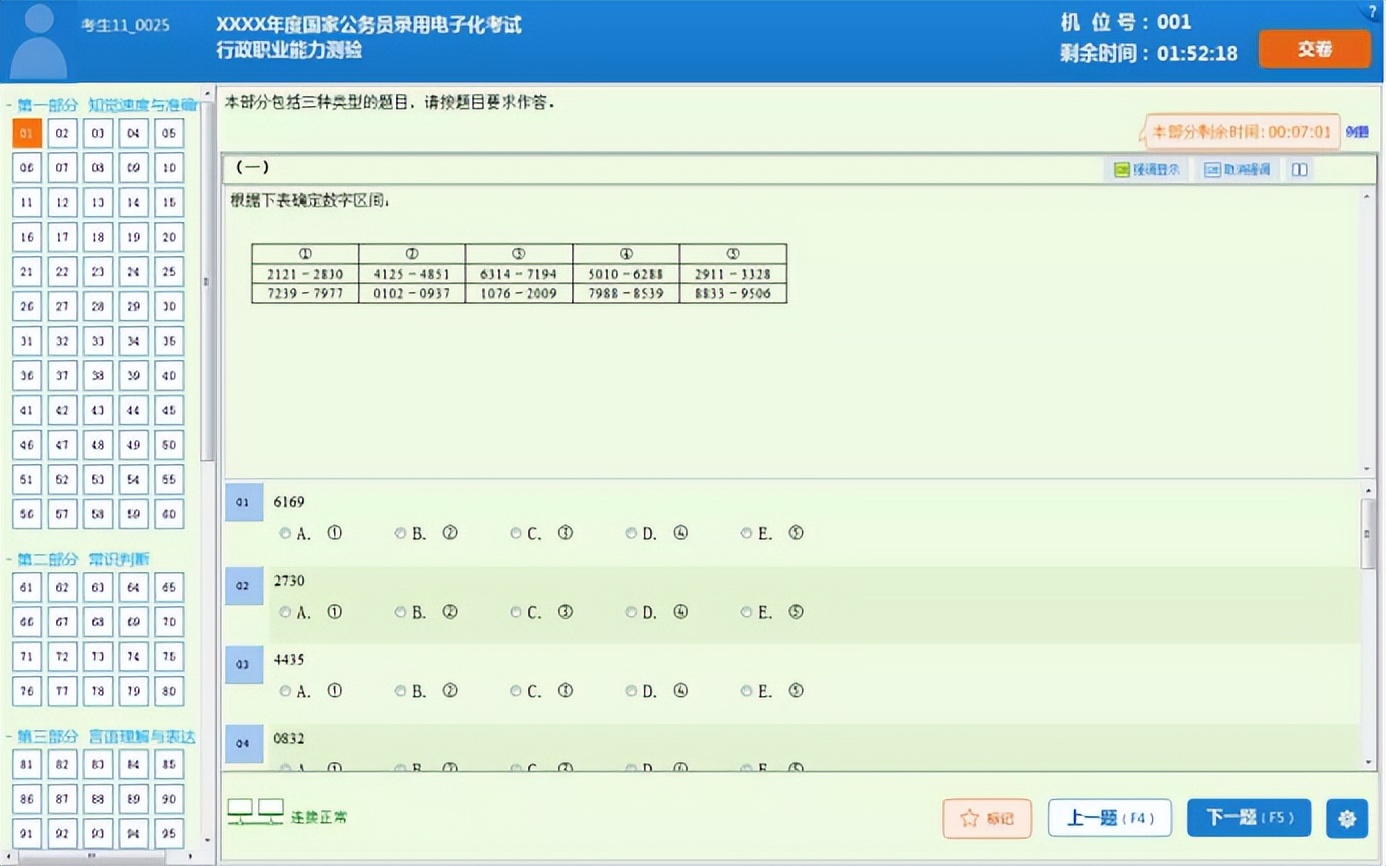
Task: Click the blue 03 question label
Action: [243, 664]
